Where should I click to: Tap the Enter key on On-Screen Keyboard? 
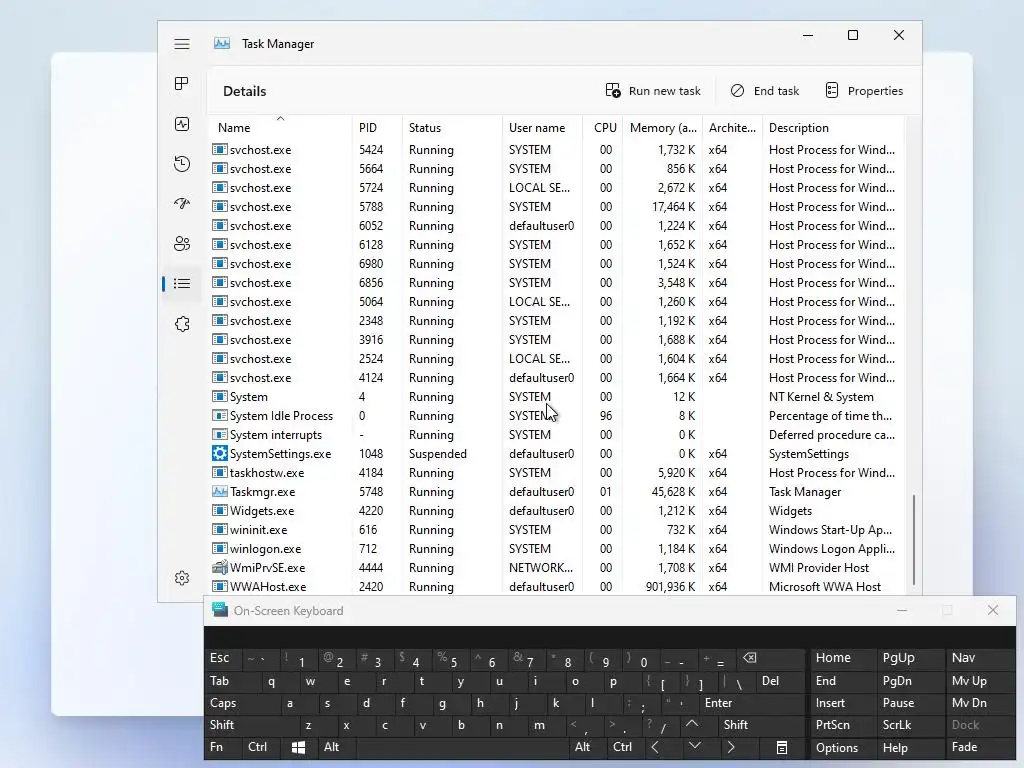[750, 703]
